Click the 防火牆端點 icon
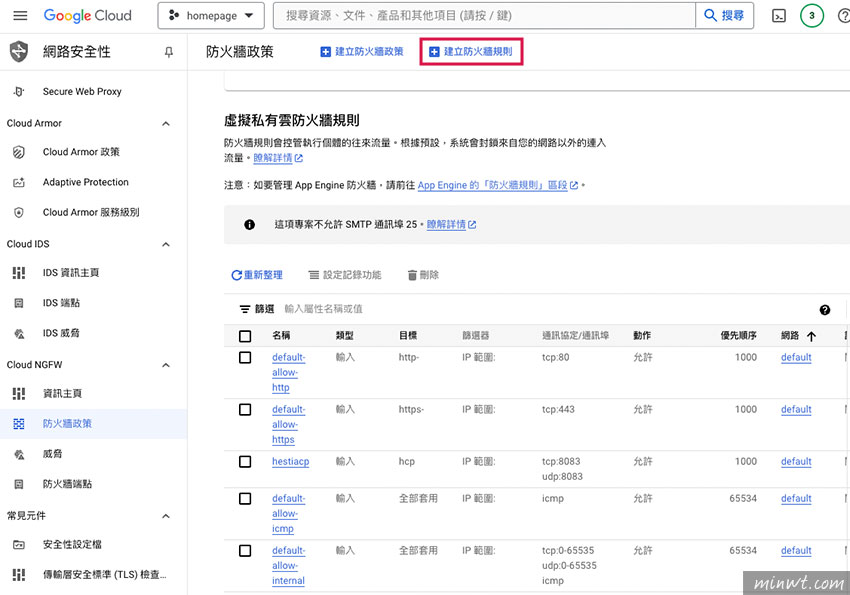850x595 pixels. tap(19, 484)
